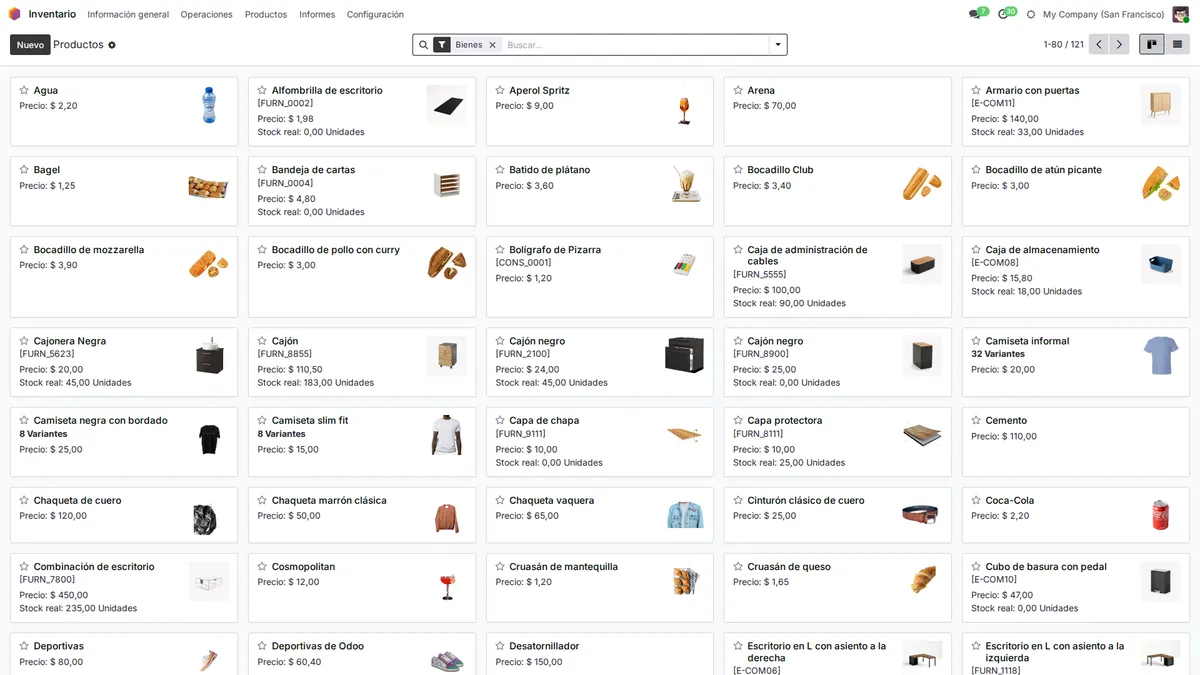Toggle favorite star for Cemento
Screen dimensions: 1200x675
click(976, 421)
